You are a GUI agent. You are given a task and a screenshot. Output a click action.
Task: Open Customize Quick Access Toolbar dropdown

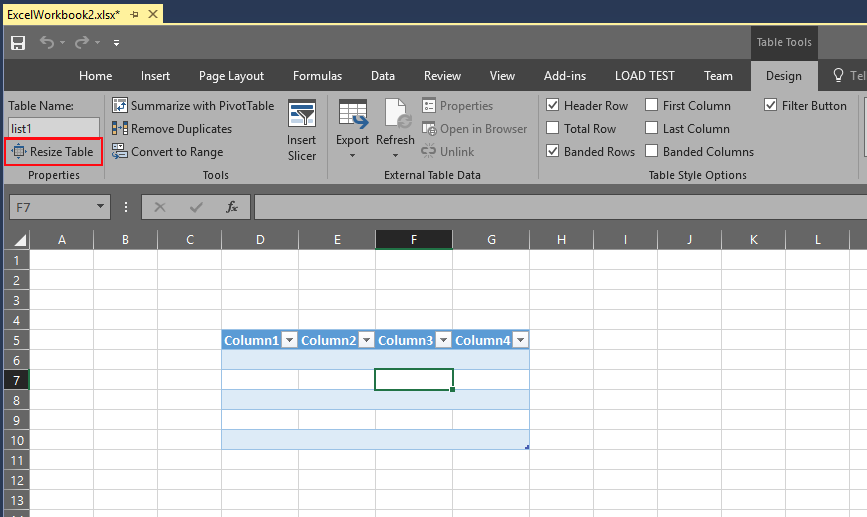(x=116, y=43)
